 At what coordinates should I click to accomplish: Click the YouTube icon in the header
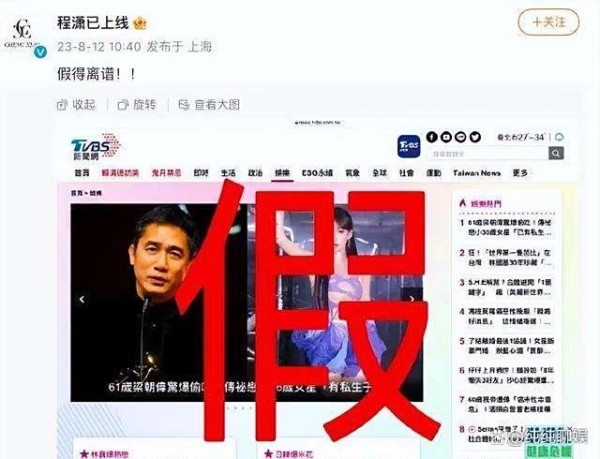point(446,137)
